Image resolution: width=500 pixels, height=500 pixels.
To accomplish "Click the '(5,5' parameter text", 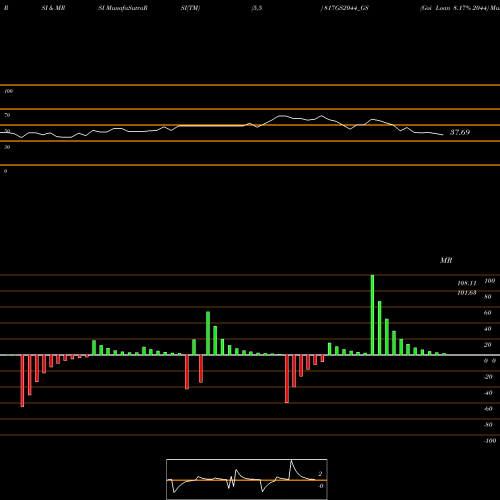I will pyautogui.click(x=257, y=8).
